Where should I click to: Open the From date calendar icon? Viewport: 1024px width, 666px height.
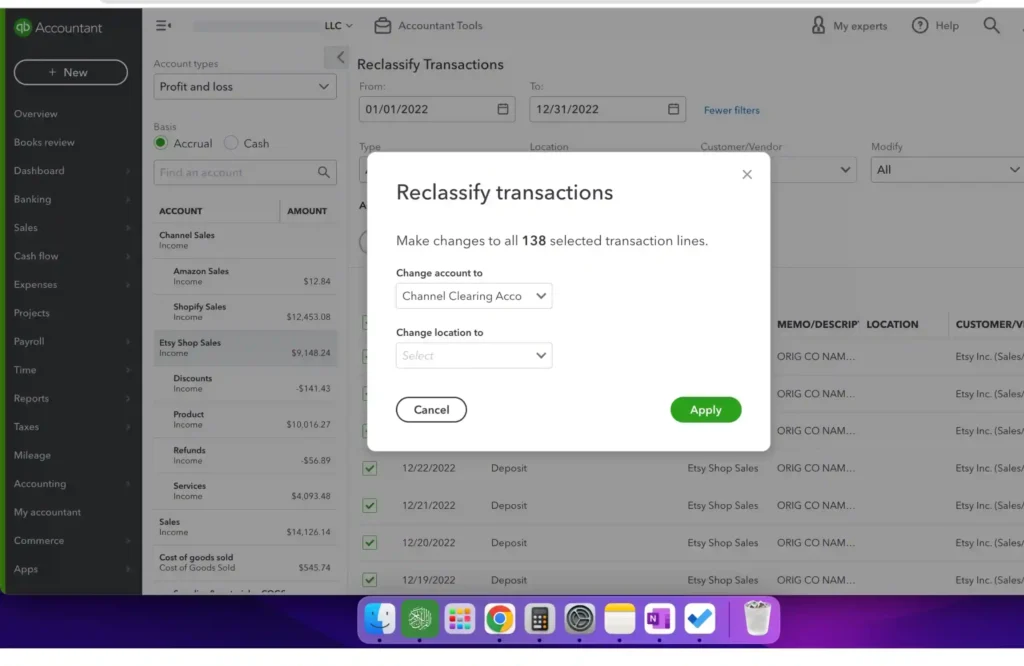tap(502, 109)
